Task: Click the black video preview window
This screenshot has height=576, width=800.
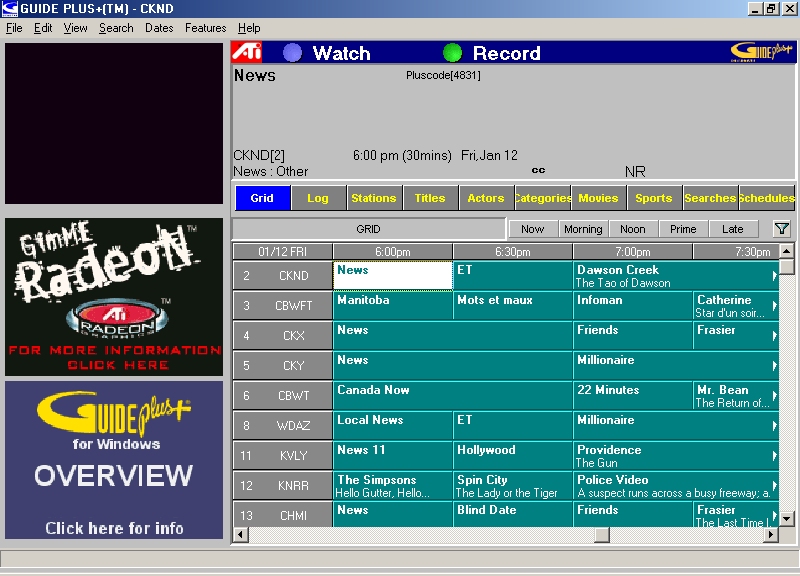Action: point(114,123)
